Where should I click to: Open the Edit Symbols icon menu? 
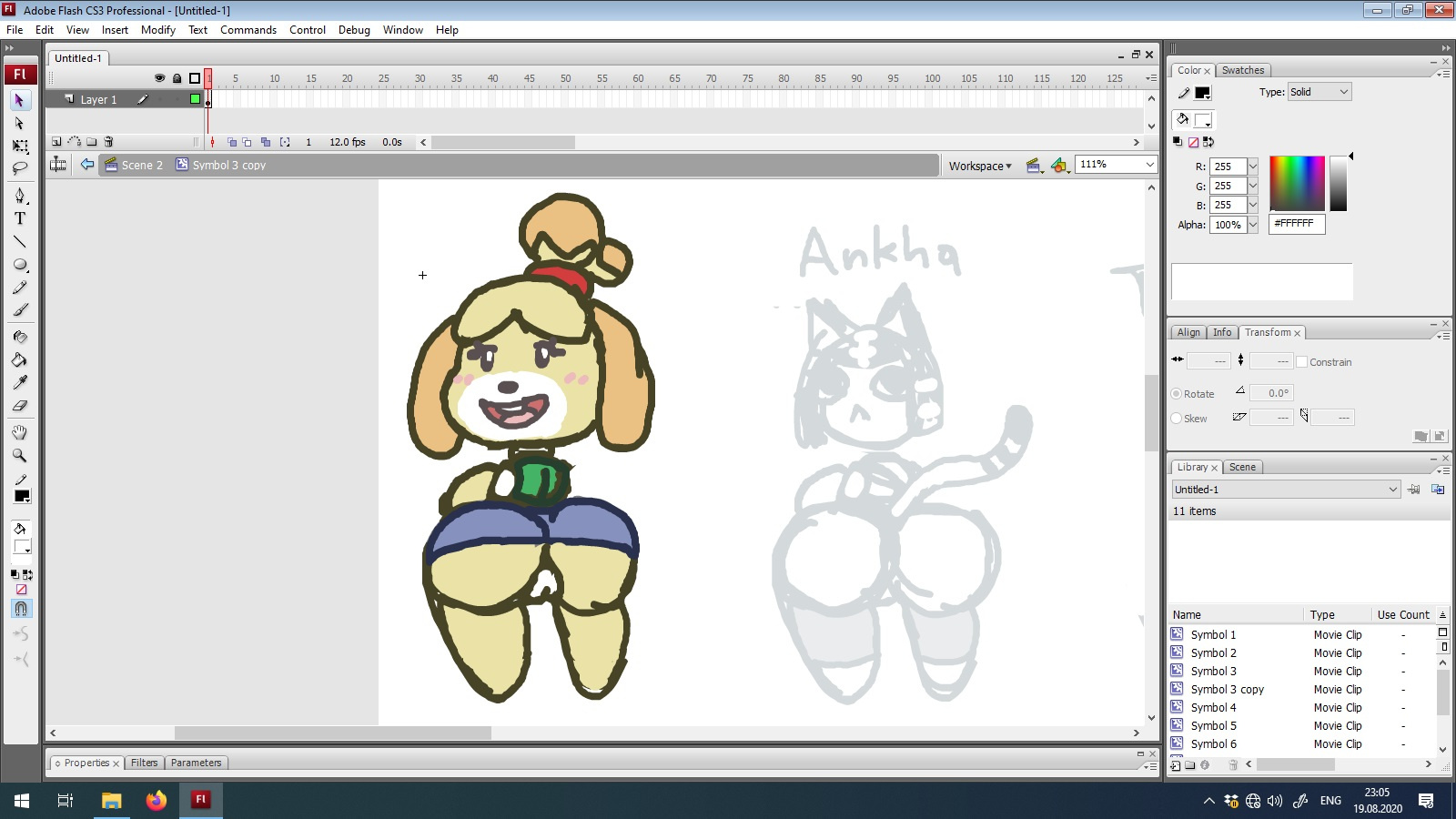point(1059,166)
